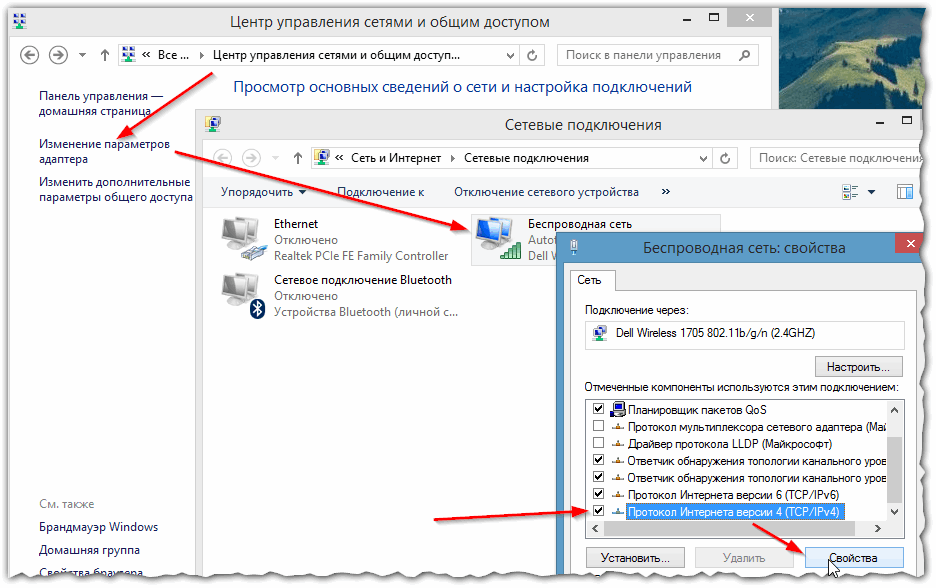Click the components list vertical scrollbar
Screen dimensions: 936x588
click(896, 460)
